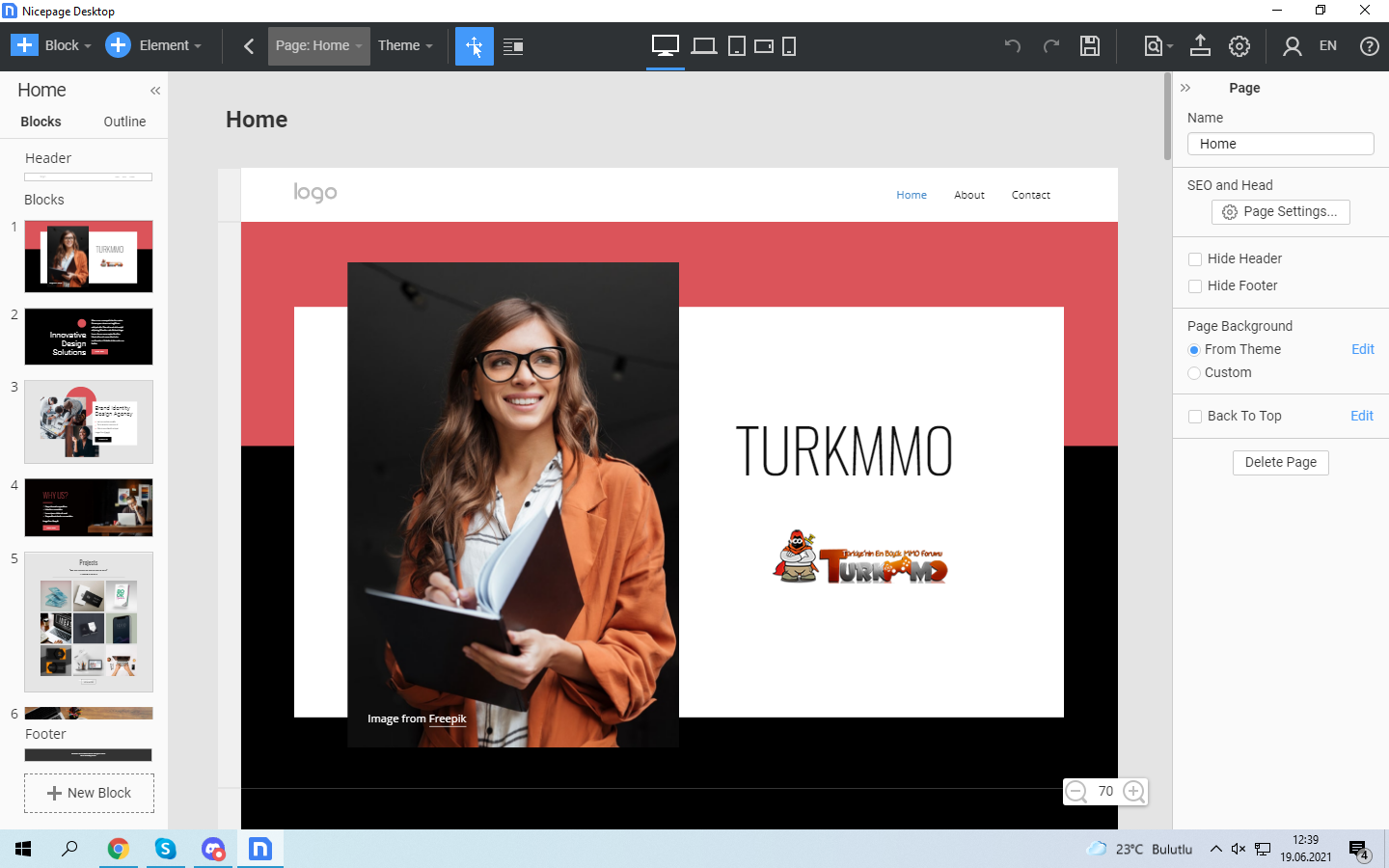
Task: Collapse the left Home panel
Action: pos(155,91)
